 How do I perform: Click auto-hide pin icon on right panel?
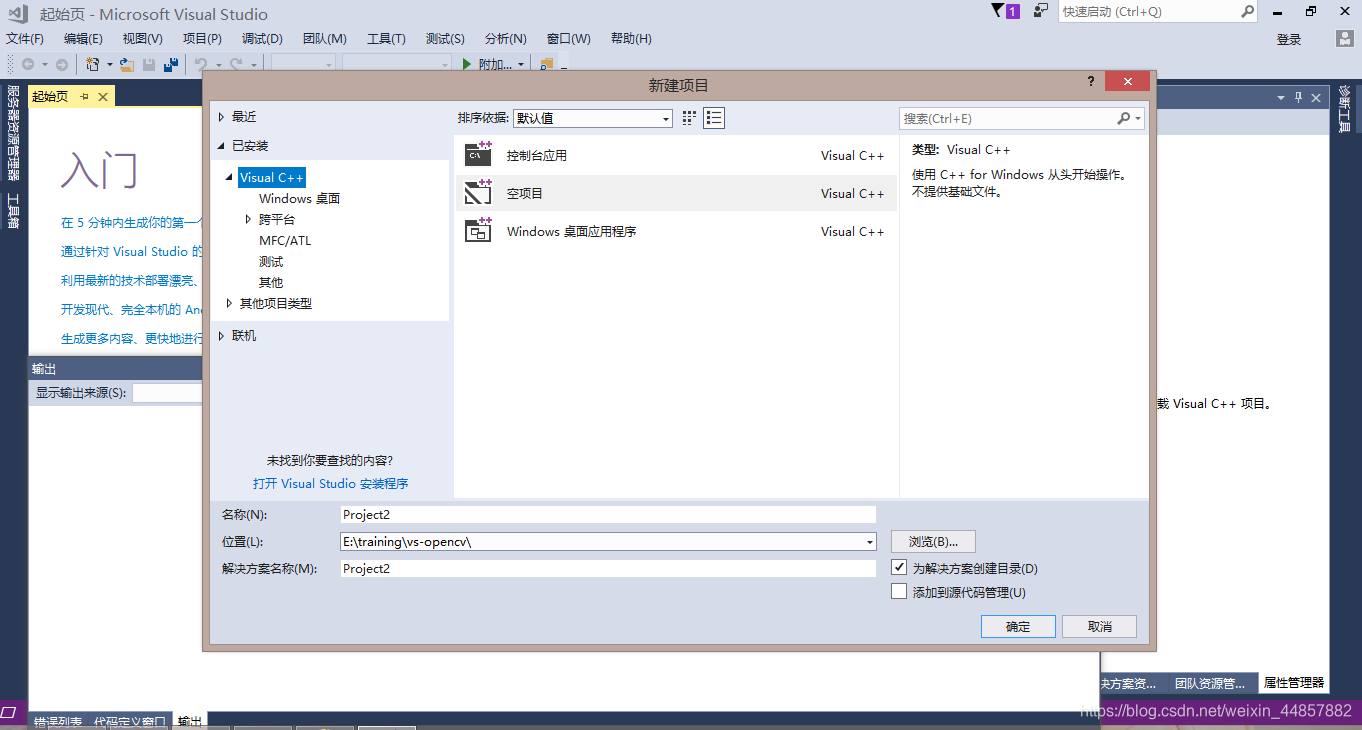1299,97
